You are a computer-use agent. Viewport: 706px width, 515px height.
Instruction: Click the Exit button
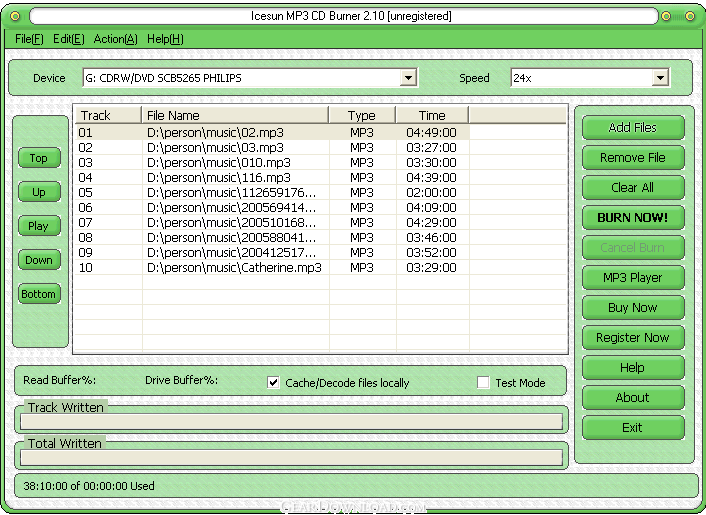coord(633,428)
